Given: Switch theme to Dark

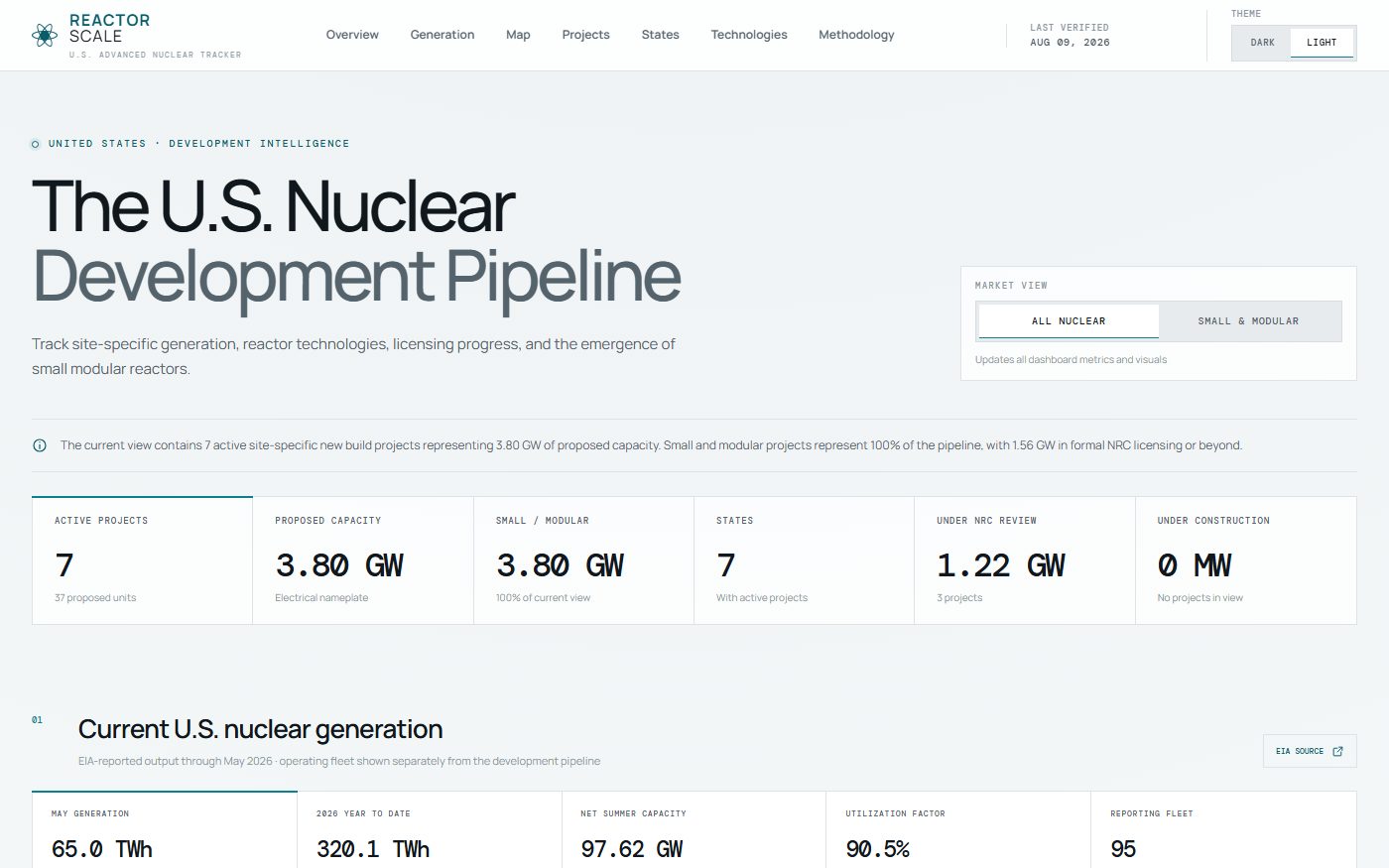Looking at the screenshot, I should [x=1262, y=43].
